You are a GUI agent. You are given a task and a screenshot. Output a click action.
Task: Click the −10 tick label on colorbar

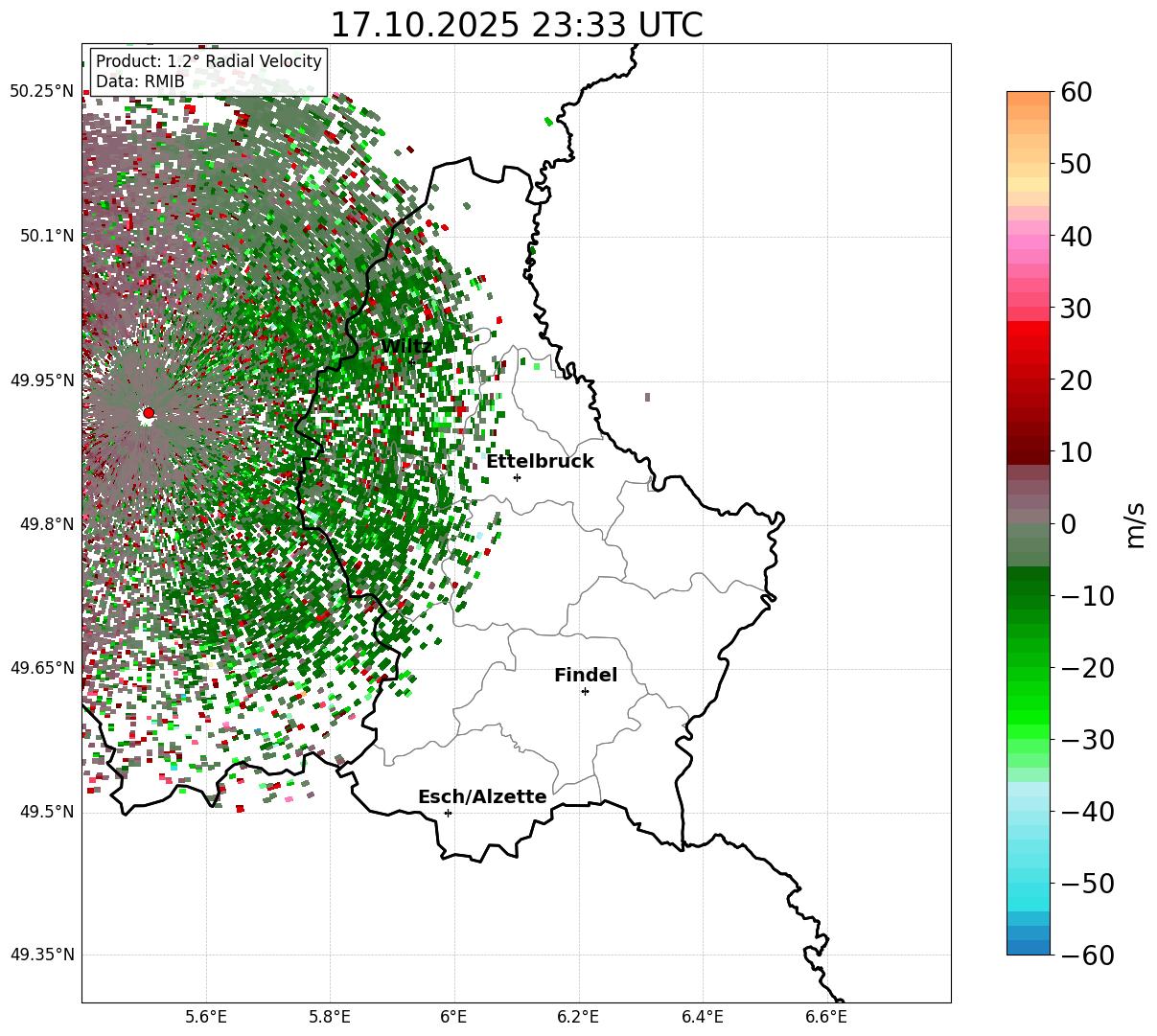point(1087,596)
